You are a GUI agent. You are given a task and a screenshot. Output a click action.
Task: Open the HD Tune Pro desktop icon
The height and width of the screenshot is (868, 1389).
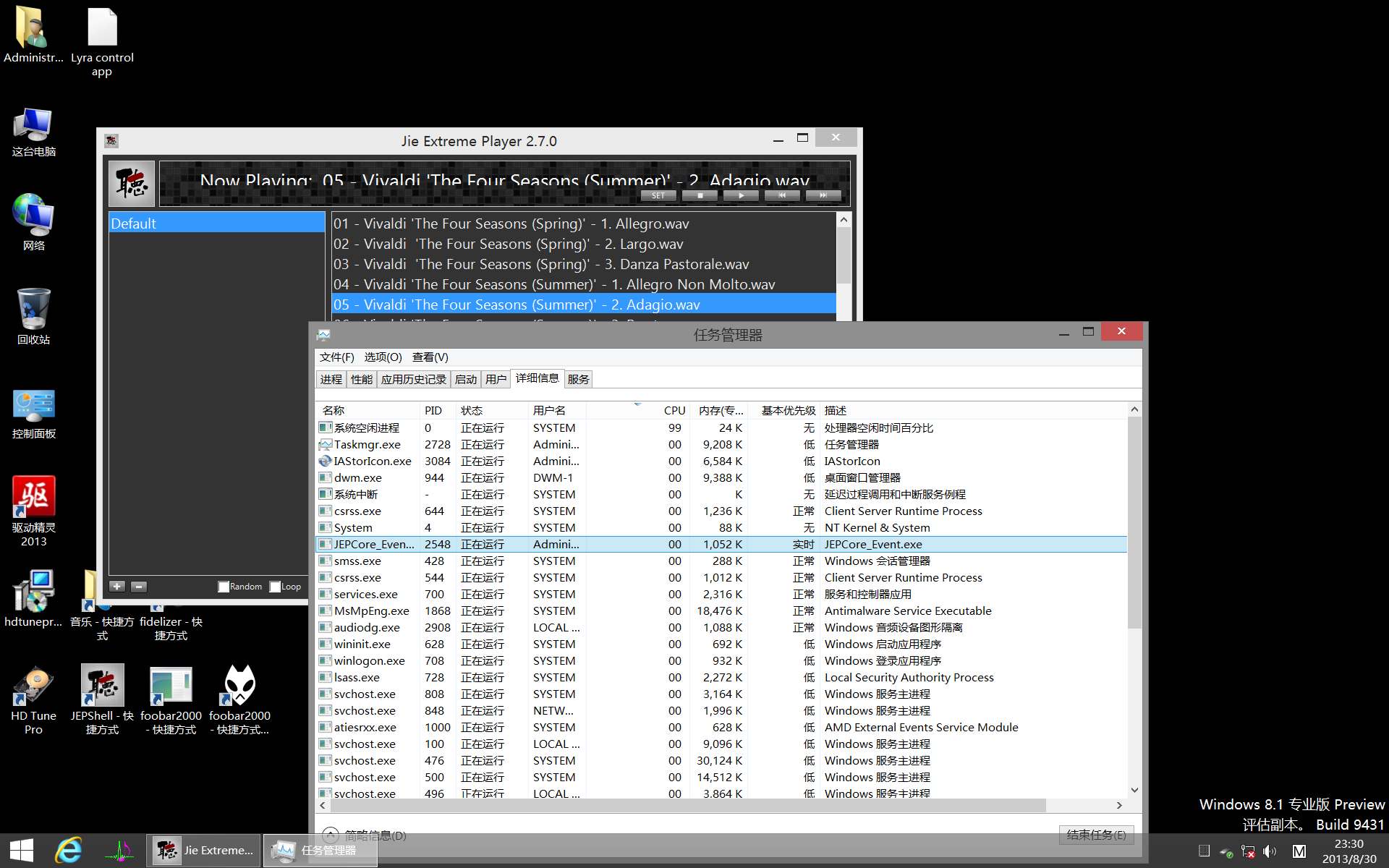33,700
